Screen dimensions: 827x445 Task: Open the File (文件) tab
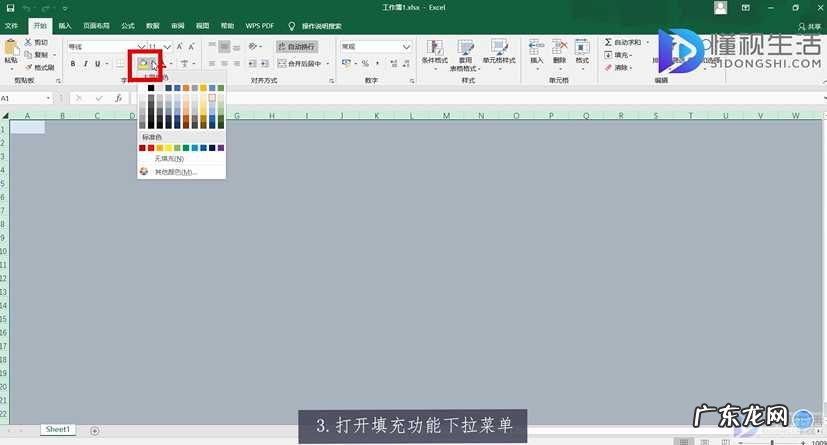point(11,26)
